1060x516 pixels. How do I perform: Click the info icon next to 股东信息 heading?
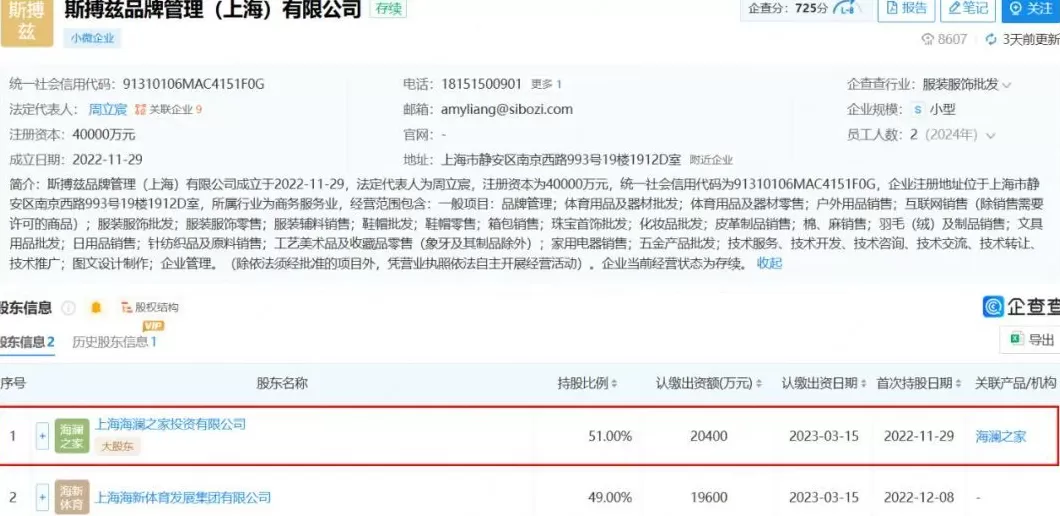coord(69,308)
